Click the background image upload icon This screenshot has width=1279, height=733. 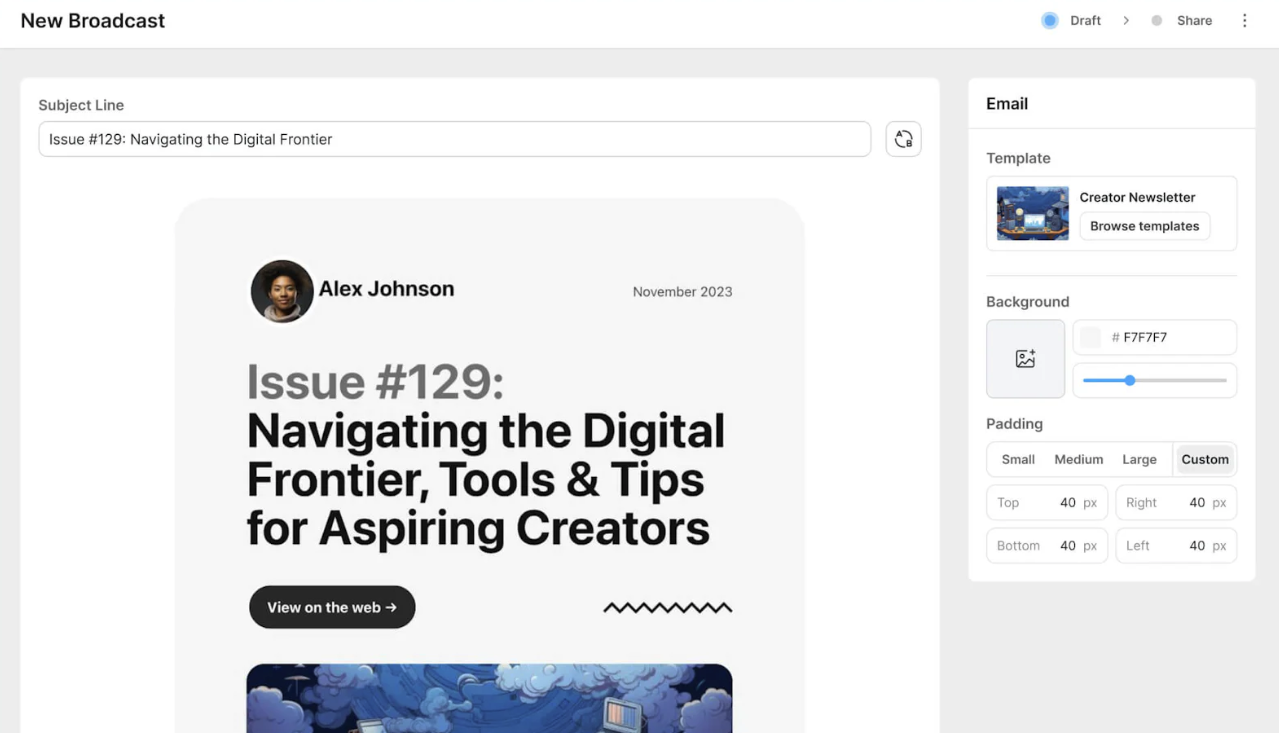(x=1025, y=358)
